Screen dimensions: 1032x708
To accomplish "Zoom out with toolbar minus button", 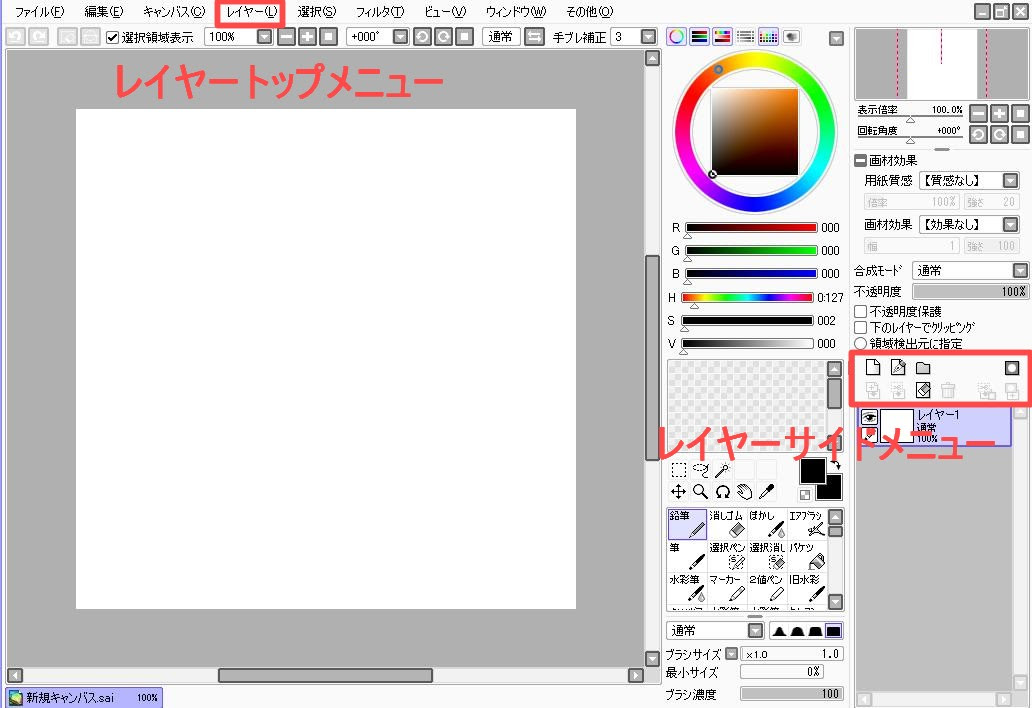I will pos(286,37).
